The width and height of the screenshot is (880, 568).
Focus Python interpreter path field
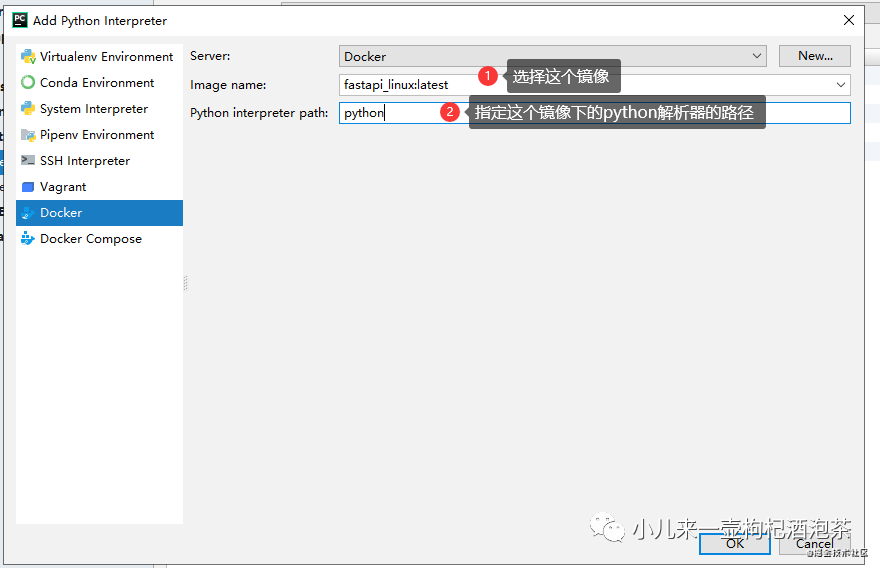pyautogui.click(x=595, y=113)
